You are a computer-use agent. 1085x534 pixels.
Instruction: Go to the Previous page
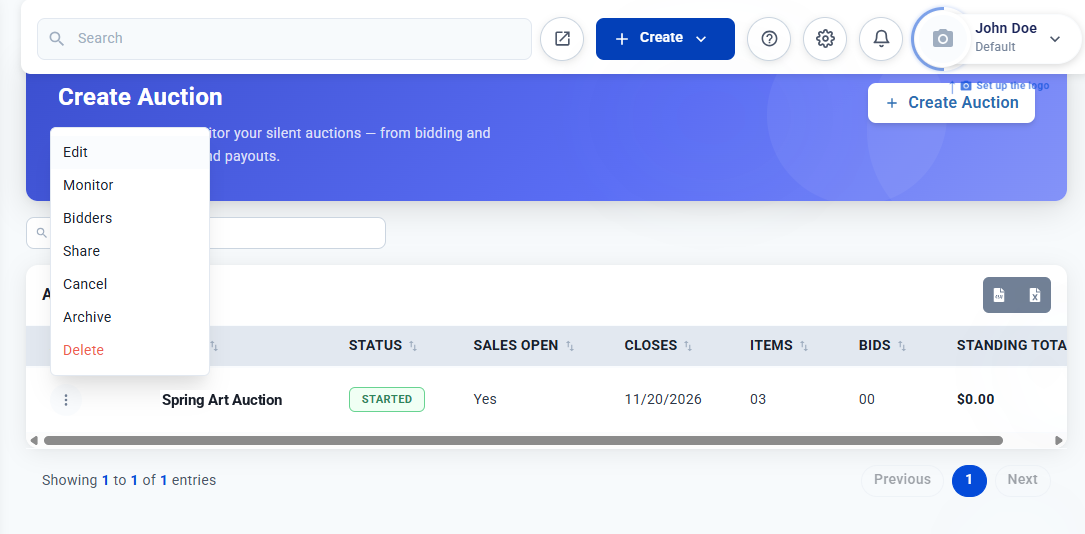(902, 480)
